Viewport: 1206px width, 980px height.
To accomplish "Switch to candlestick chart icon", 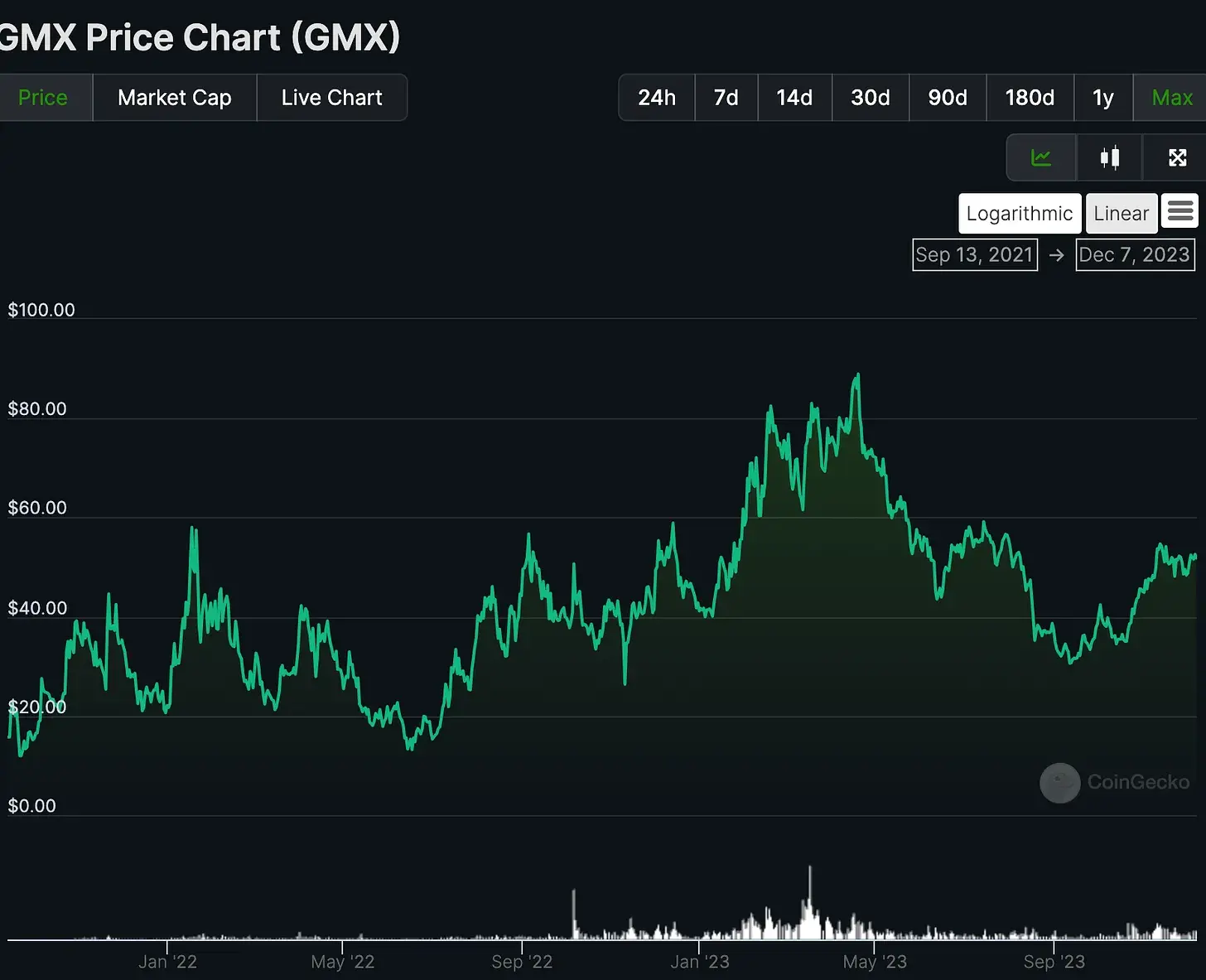I will 1109,157.
